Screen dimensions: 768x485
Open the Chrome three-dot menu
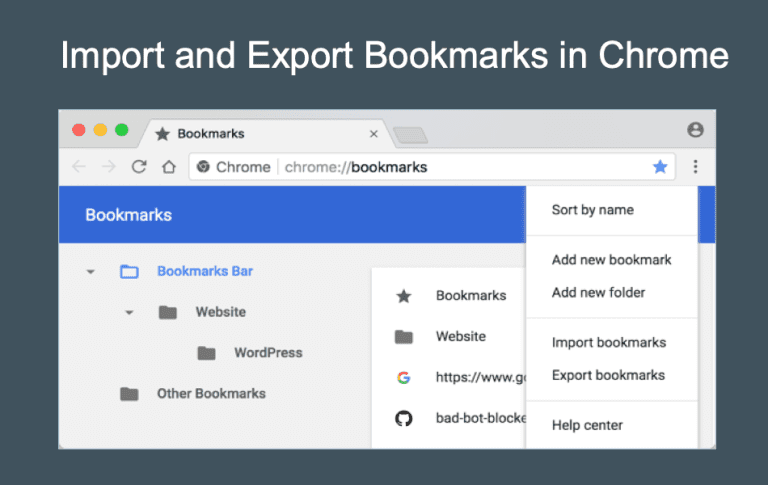(x=696, y=167)
